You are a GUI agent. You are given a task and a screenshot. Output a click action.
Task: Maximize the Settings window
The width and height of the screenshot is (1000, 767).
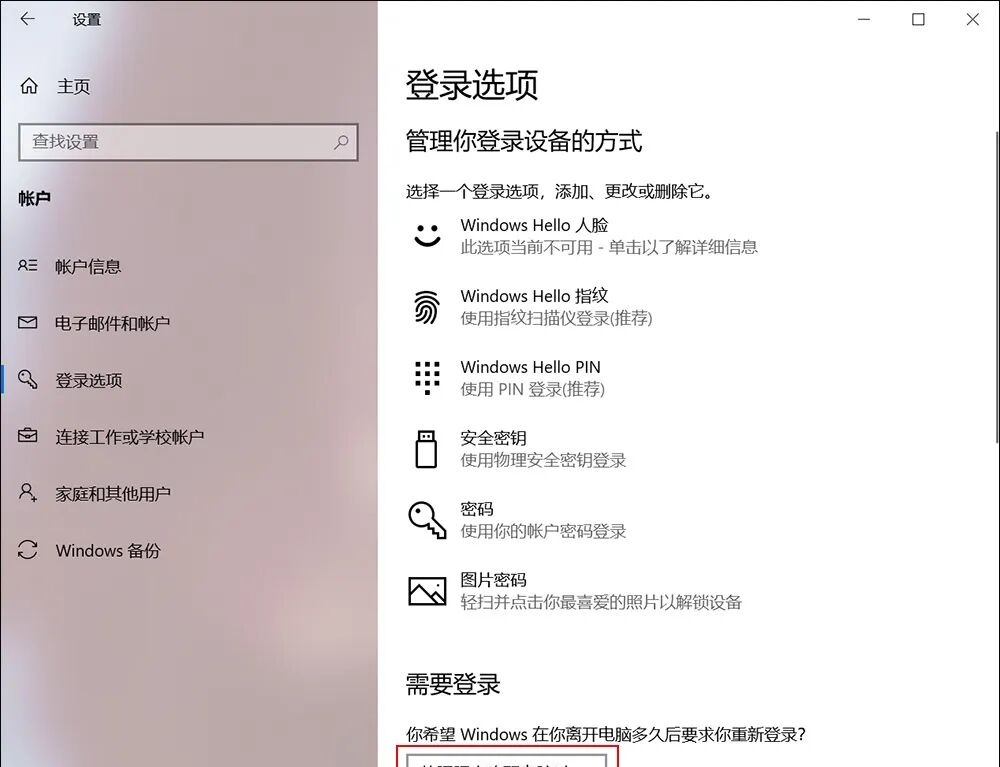(x=918, y=19)
